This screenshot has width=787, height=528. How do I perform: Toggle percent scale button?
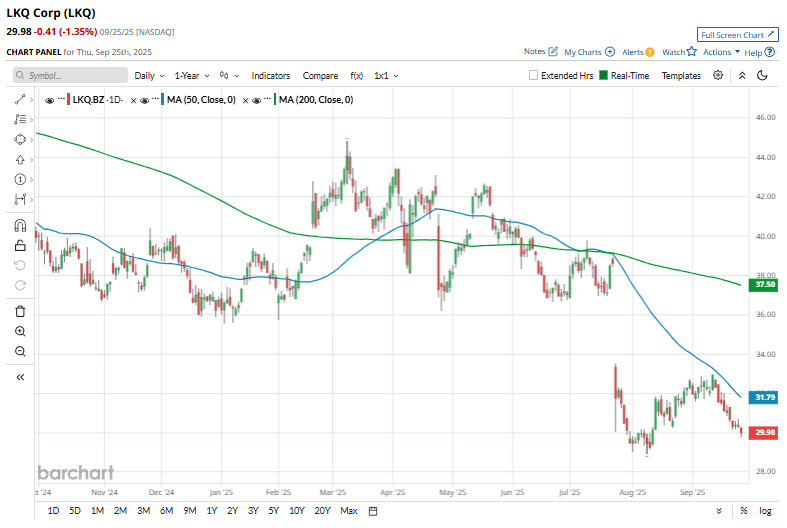pyautogui.click(x=743, y=511)
